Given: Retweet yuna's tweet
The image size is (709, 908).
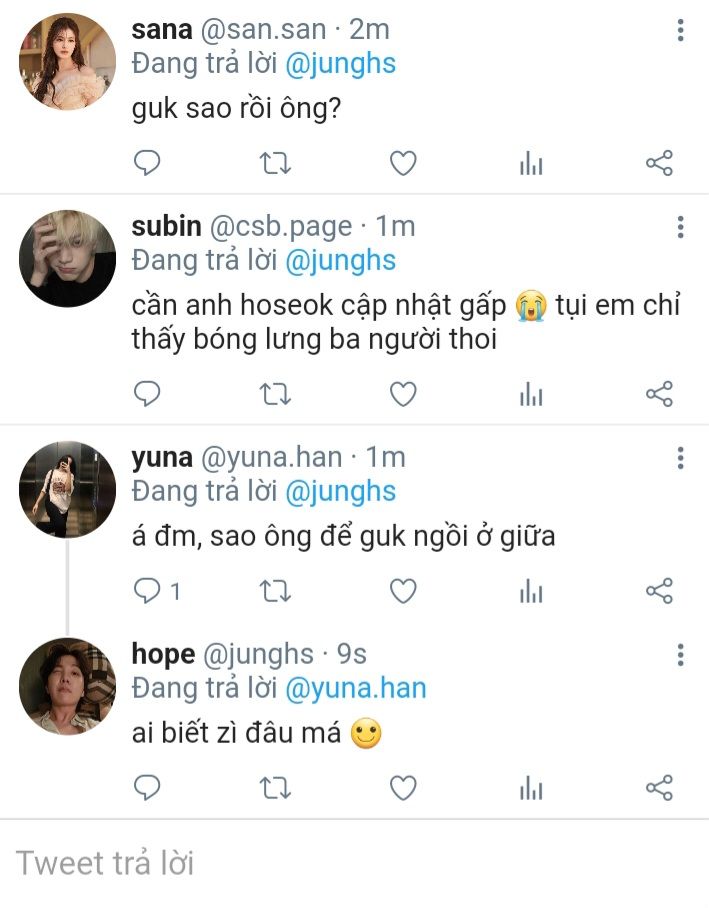Looking at the screenshot, I should 274,592.
